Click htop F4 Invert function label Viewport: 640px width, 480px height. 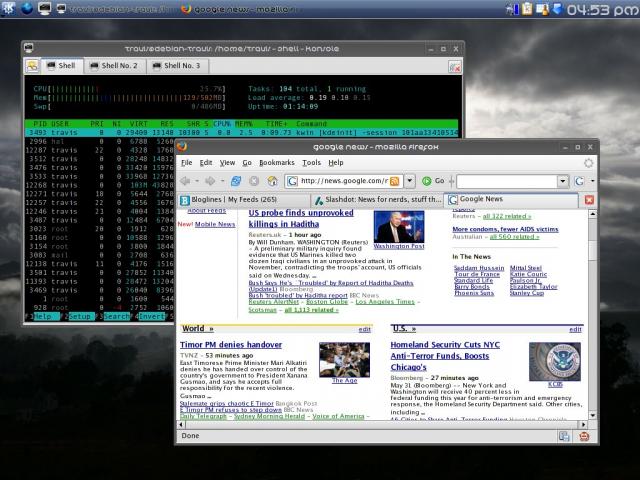[x=151, y=316]
